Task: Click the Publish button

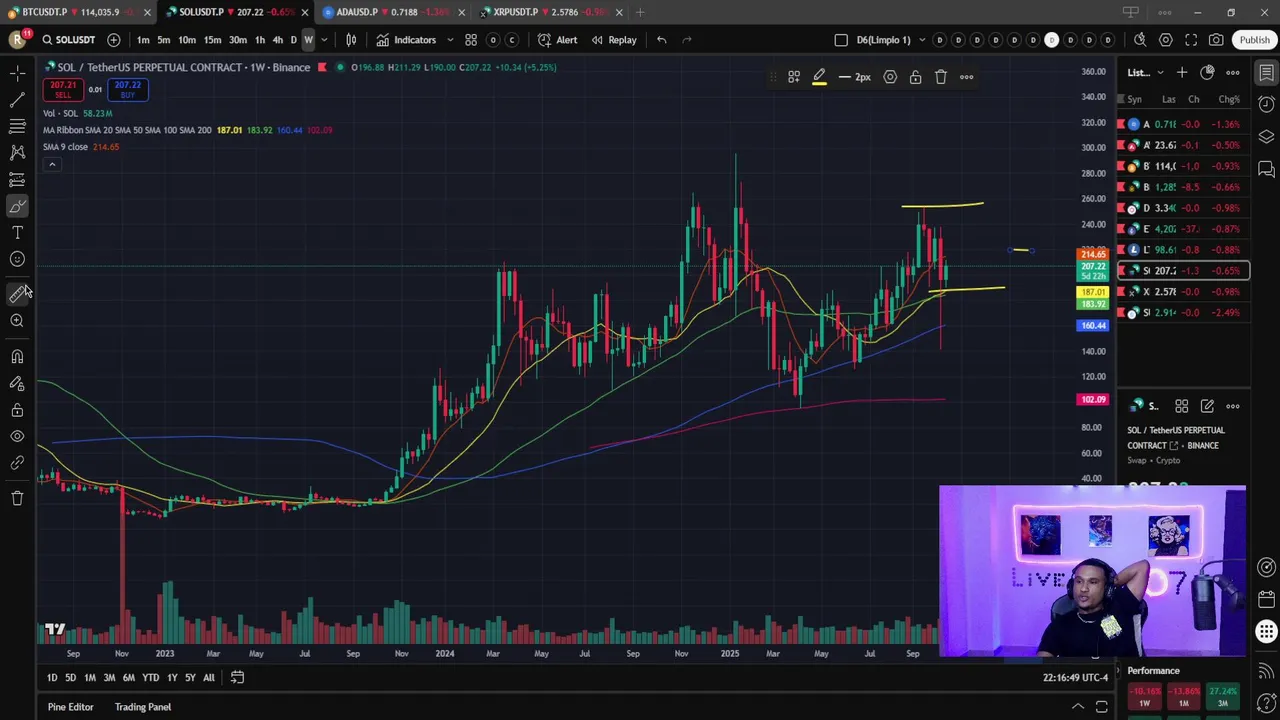Action: coord(1254,40)
